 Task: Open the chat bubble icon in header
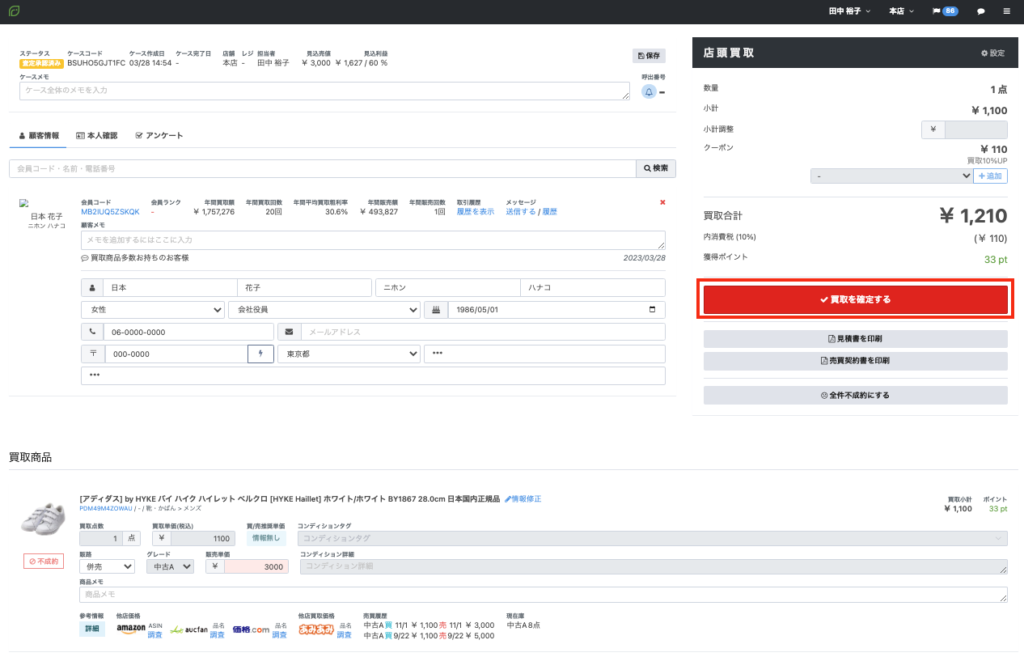tap(980, 11)
